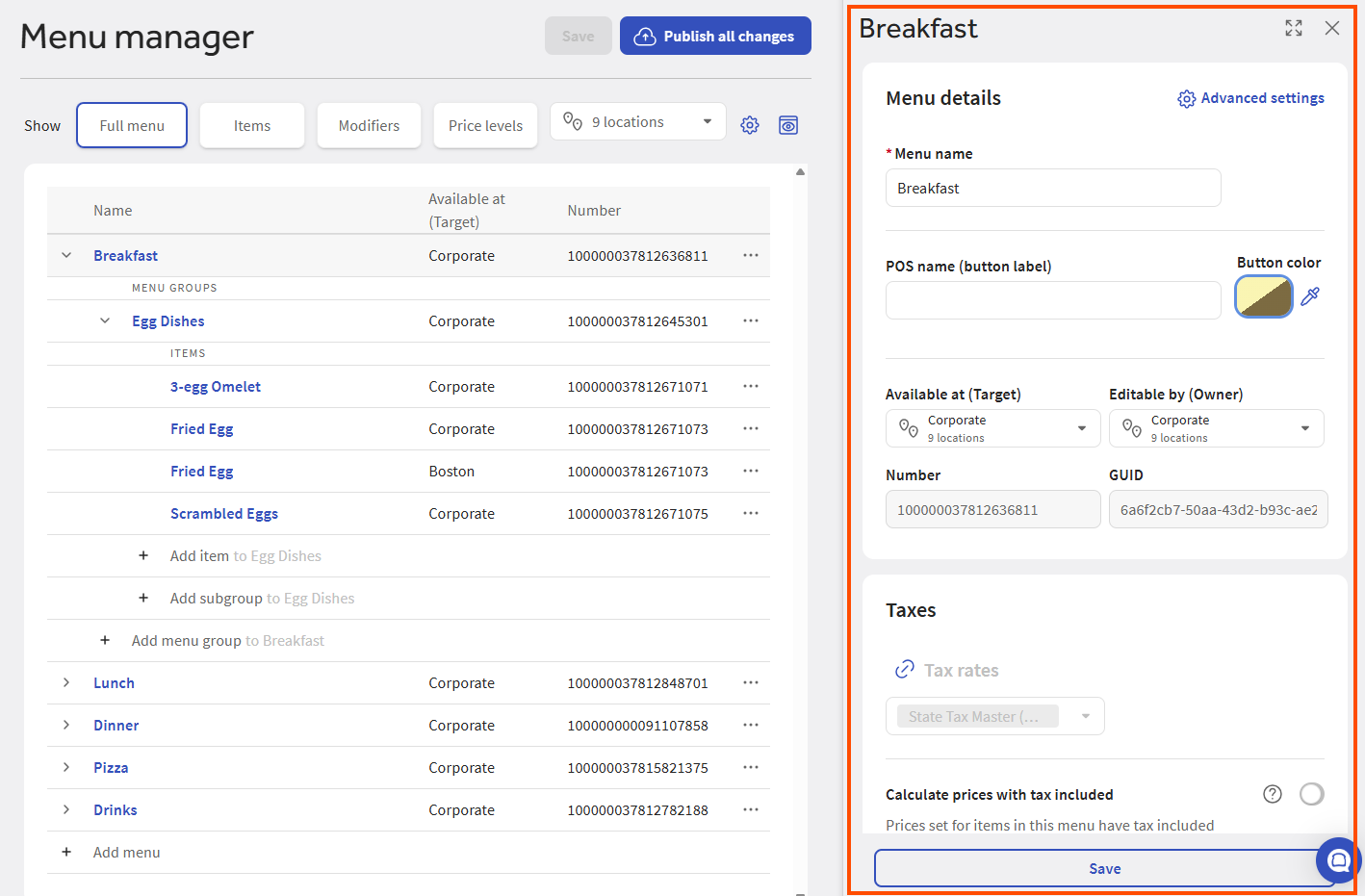Collapse the Egg Dishes menu group
The image size is (1365, 896).
tap(105, 320)
